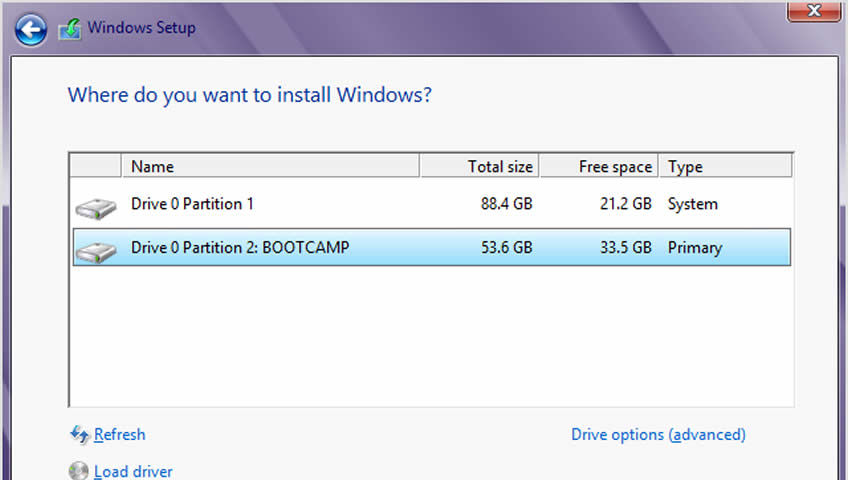Click the BOOTCAMP partition disk icon

tap(95, 251)
